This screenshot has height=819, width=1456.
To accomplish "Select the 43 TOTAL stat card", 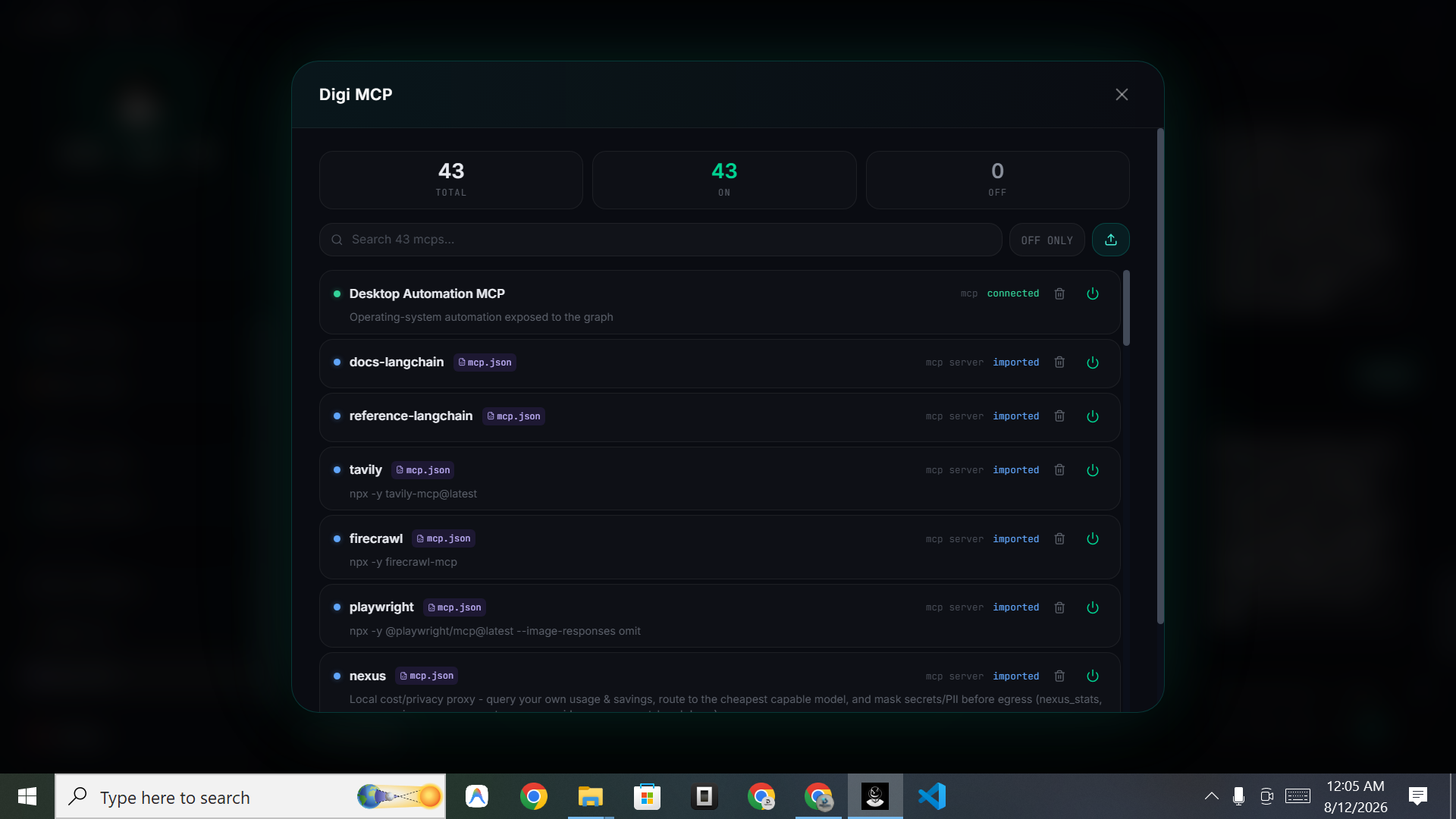I will point(451,180).
